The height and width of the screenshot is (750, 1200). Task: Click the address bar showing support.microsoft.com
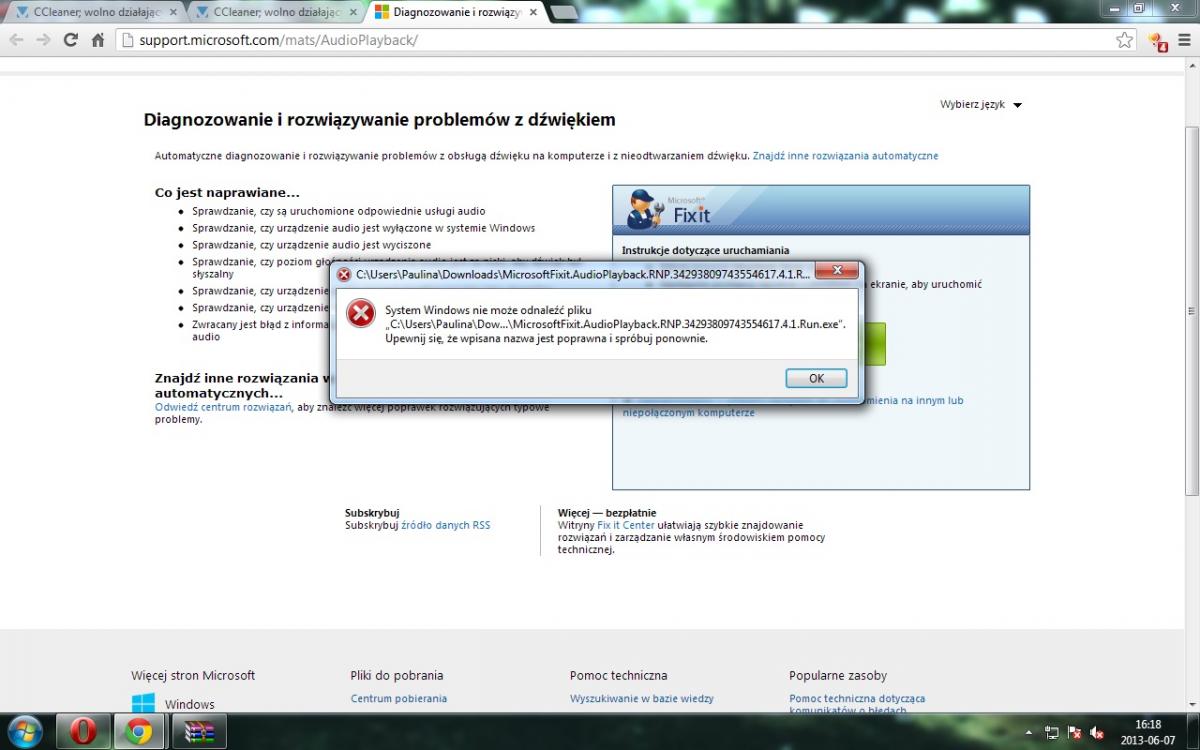[x=627, y=40]
